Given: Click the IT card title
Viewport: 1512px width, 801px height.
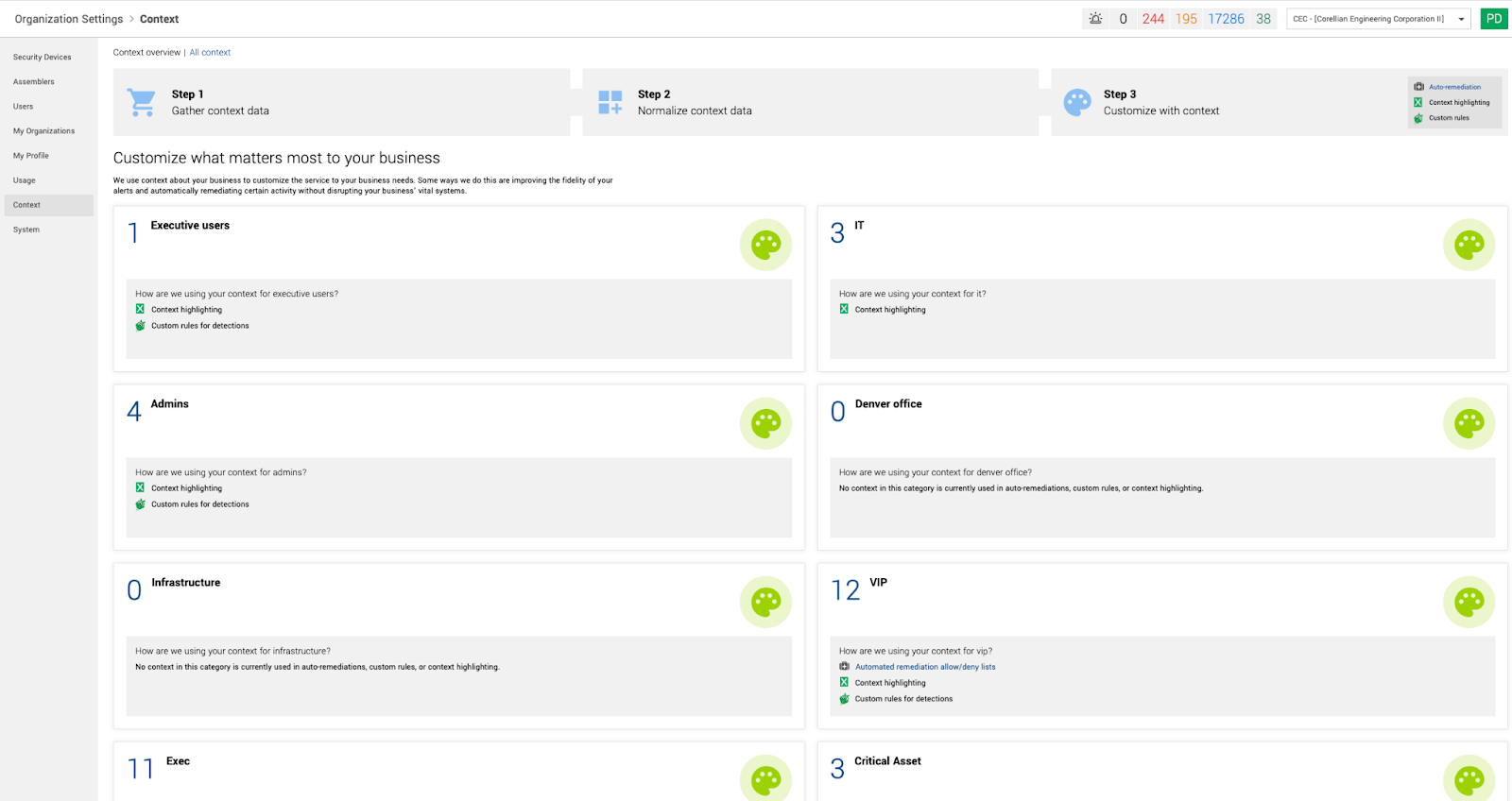Looking at the screenshot, I should 859,225.
